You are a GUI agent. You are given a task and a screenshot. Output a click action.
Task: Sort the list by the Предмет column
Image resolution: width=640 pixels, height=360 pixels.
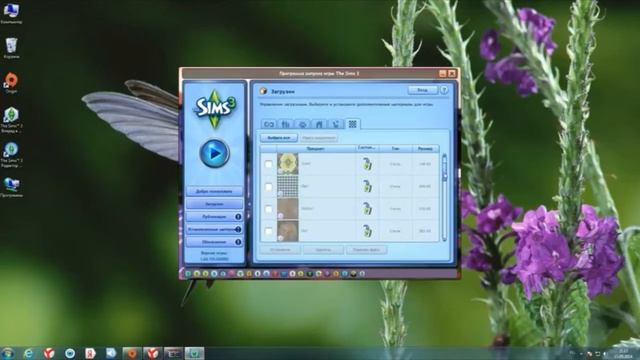pyautogui.click(x=316, y=149)
